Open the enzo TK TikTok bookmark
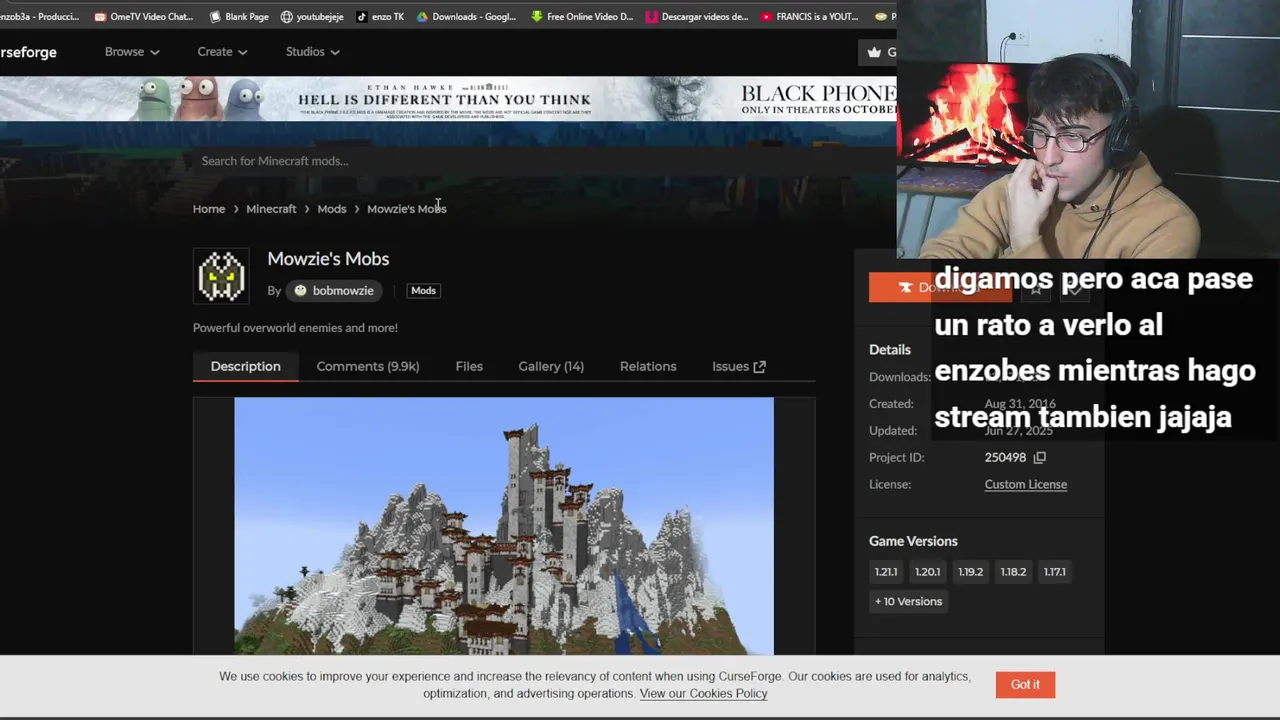The width and height of the screenshot is (1280, 720). click(x=379, y=16)
